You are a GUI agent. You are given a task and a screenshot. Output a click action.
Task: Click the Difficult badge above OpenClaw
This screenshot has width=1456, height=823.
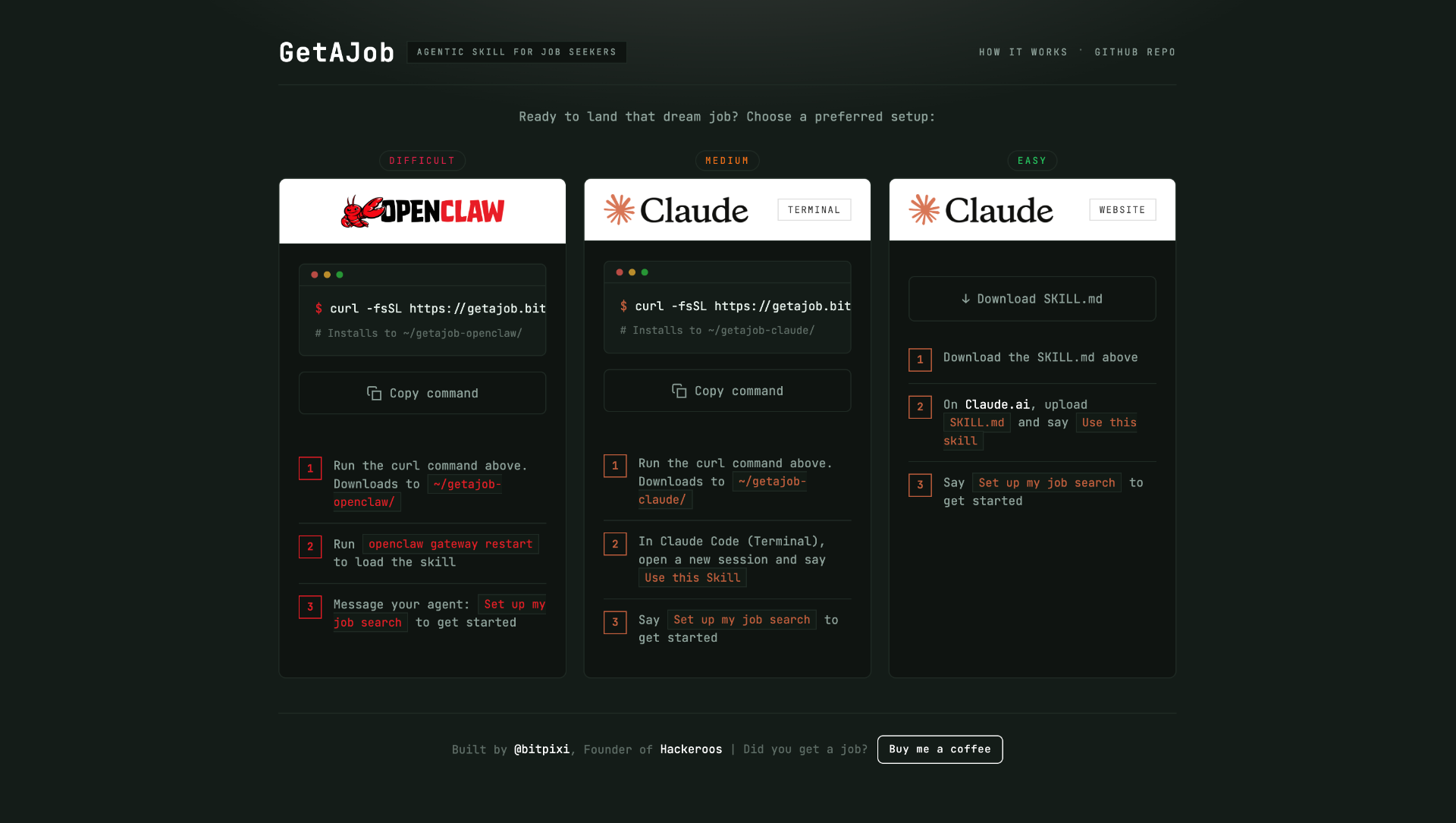[422, 161]
